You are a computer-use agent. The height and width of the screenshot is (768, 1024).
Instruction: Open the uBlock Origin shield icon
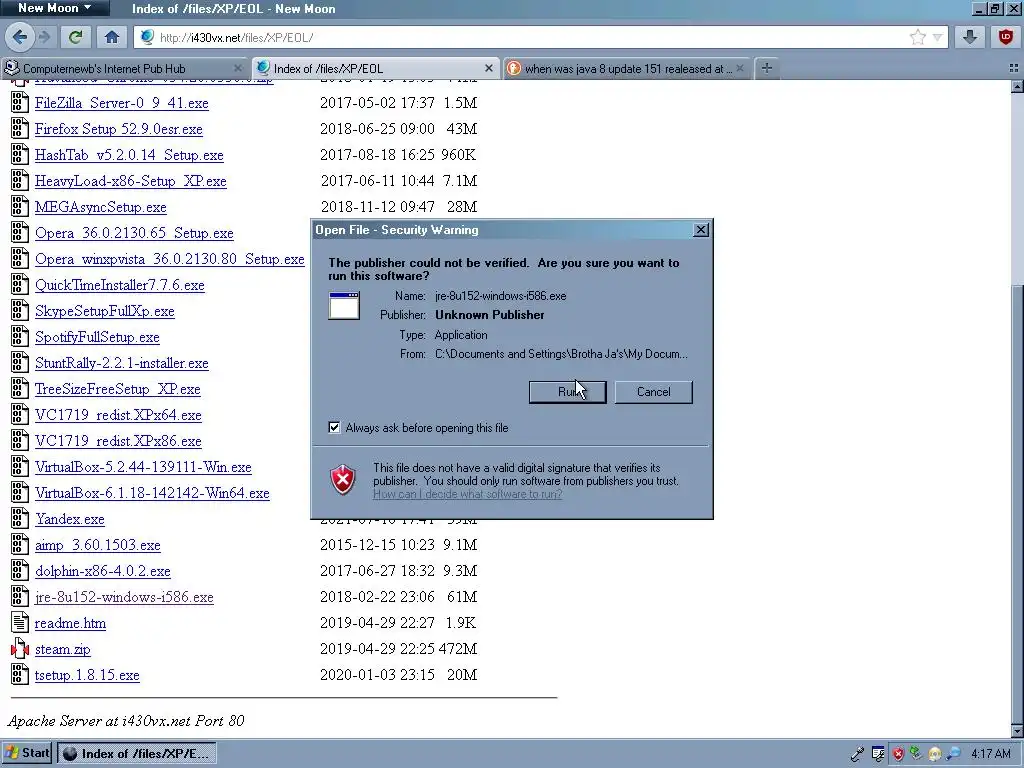(1006, 37)
